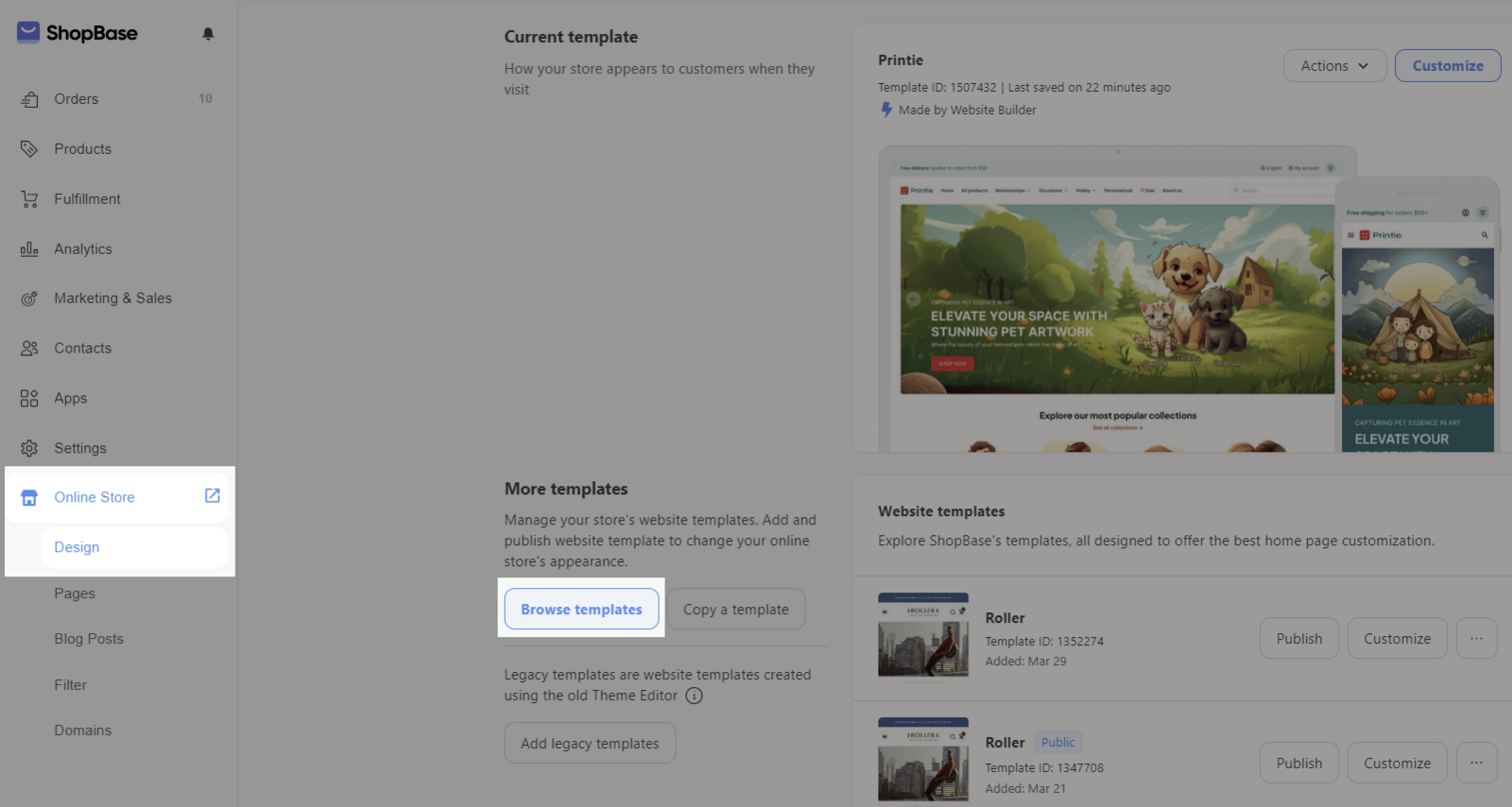Viewport: 1512px width, 807px height.
Task: Click the Analytics chart icon
Action: pos(29,249)
